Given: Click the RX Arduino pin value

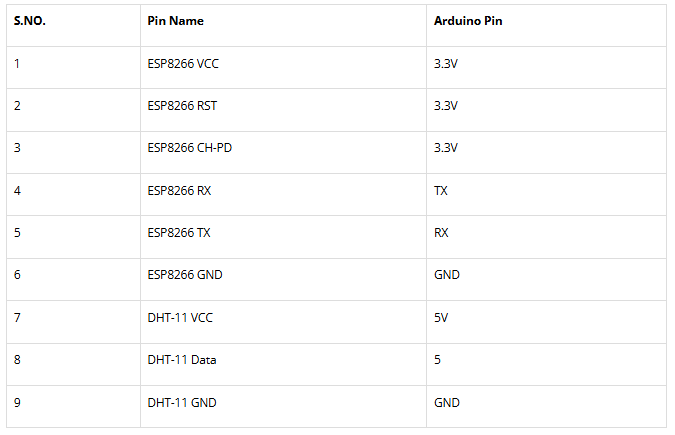Looking at the screenshot, I should 441,233.
